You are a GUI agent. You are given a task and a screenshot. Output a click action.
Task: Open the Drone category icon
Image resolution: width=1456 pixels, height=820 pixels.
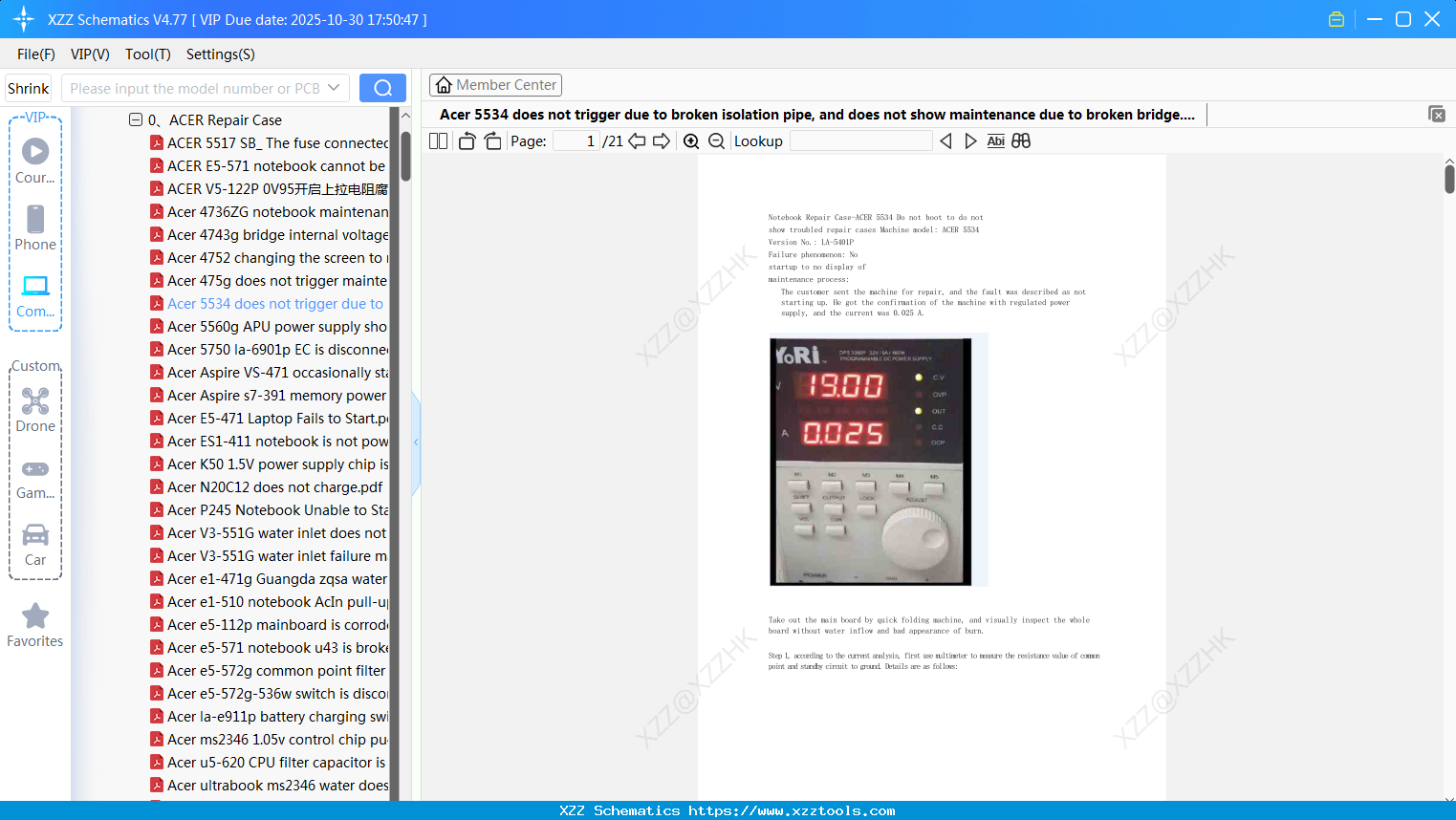35,400
